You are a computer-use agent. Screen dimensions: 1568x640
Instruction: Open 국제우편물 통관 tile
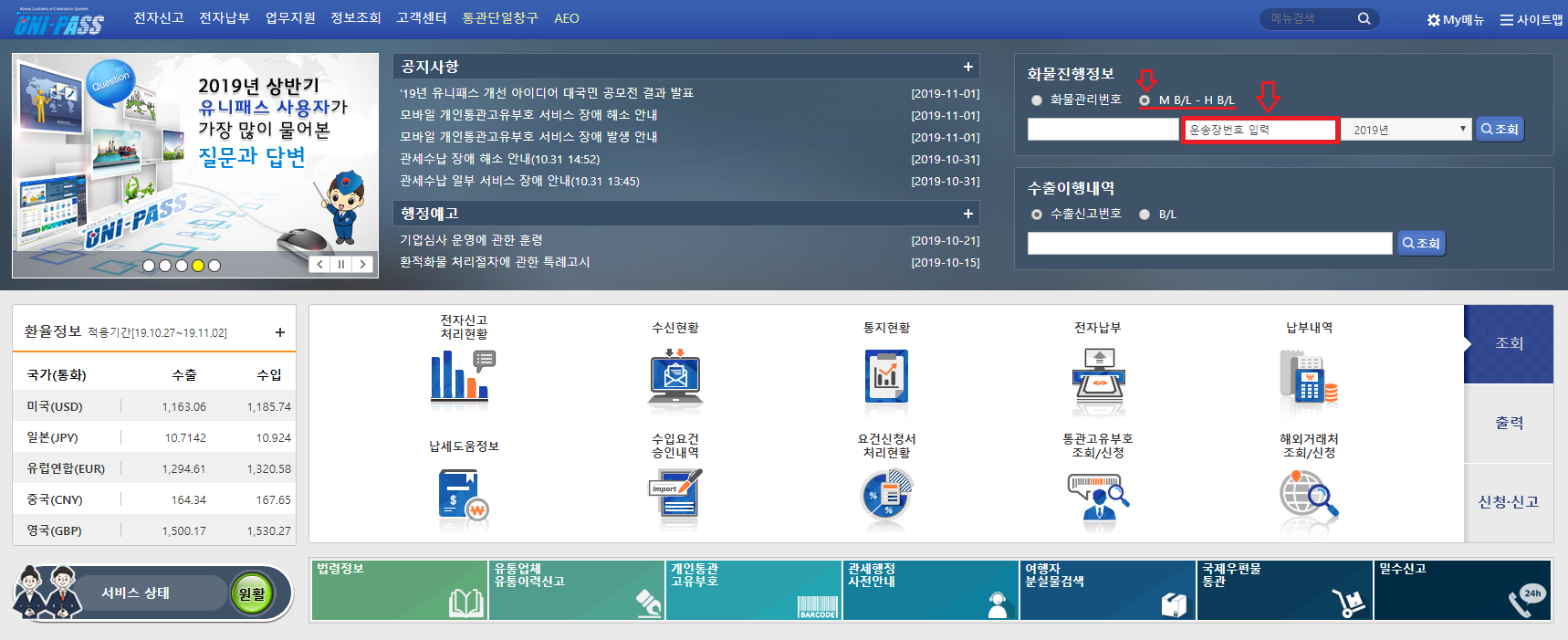1285,590
